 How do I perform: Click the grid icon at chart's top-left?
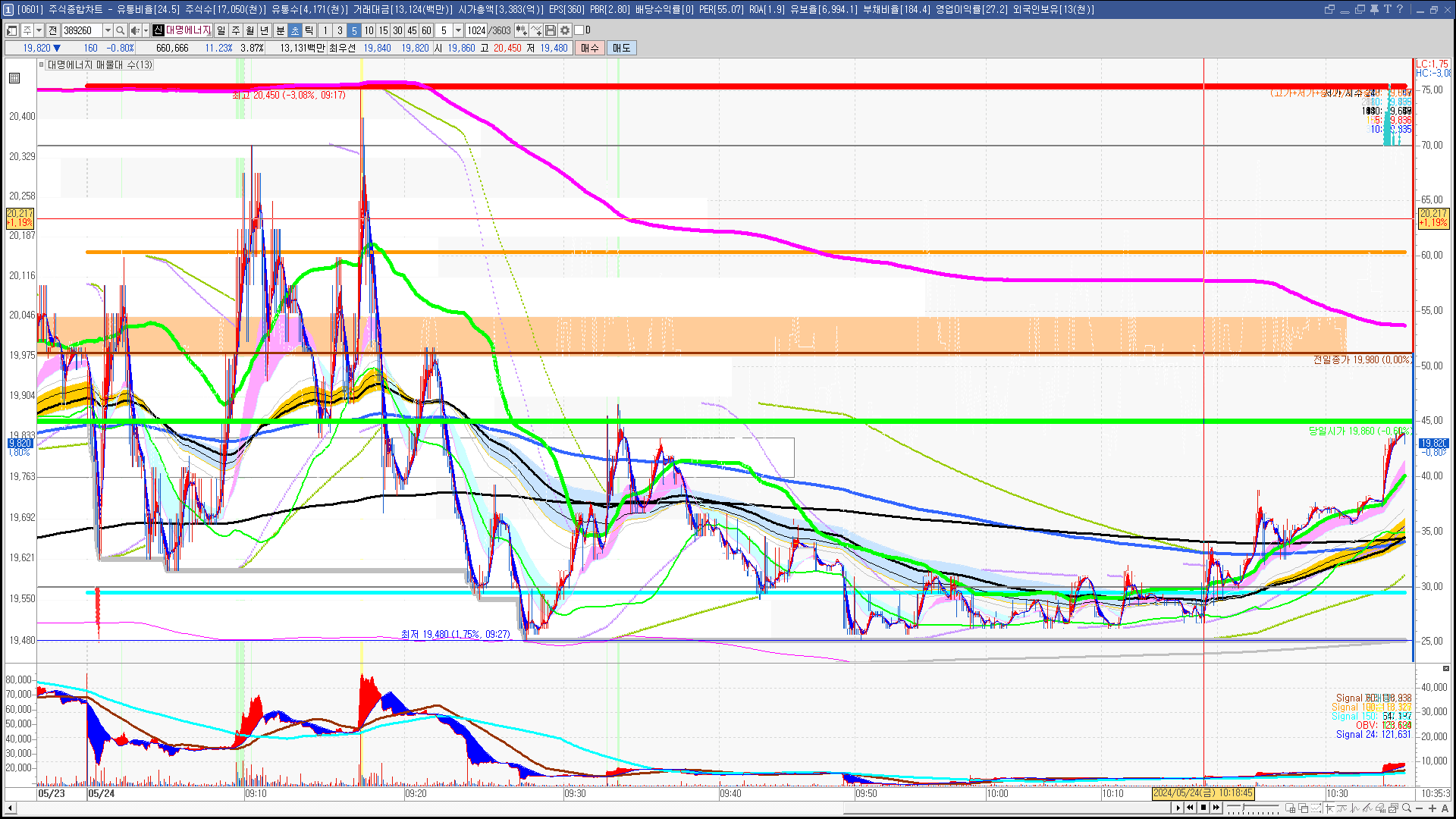pos(14,78)
